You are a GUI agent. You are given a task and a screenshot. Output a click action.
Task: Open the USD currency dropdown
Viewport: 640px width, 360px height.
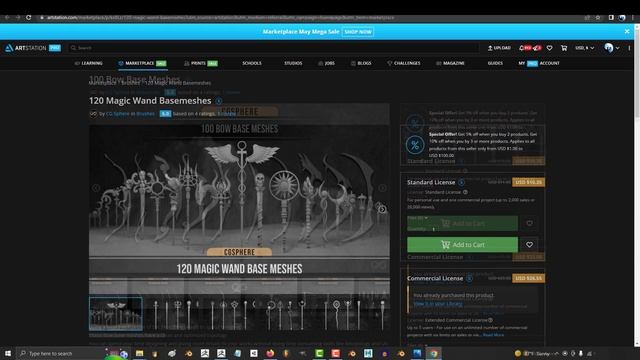[584, 48]
